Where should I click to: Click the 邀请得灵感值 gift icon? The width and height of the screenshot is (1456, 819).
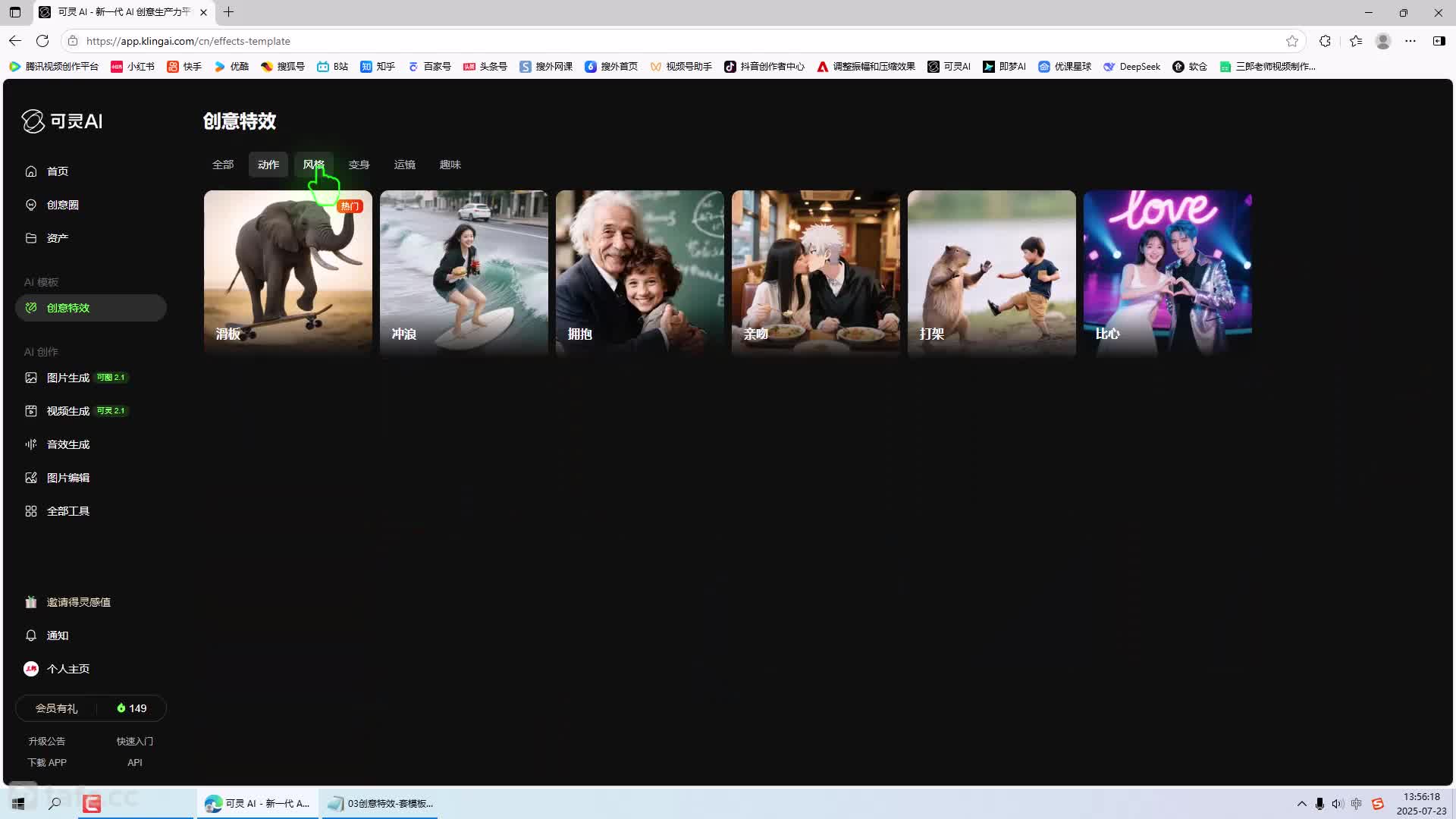pyautogui.click(x=31, y=602)
